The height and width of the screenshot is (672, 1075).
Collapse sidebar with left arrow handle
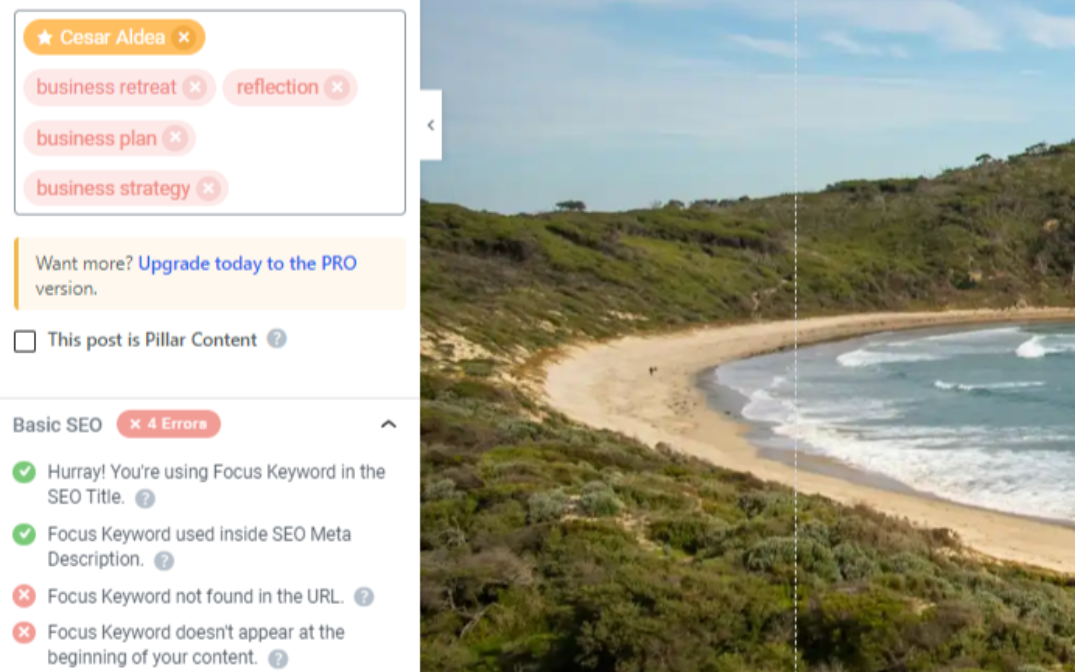coord(431,125)
